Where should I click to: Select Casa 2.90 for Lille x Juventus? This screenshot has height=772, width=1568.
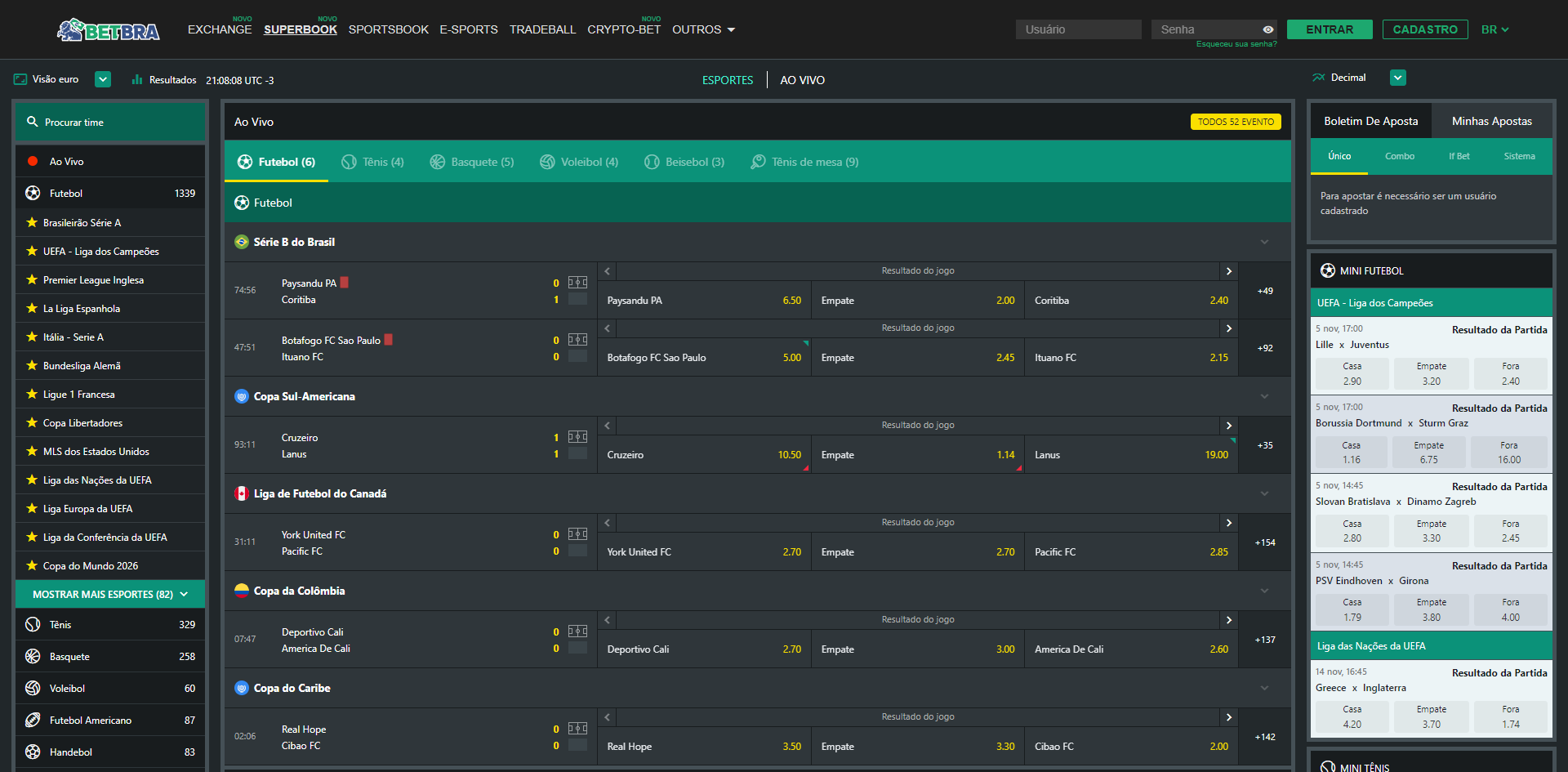(1352, 373)
